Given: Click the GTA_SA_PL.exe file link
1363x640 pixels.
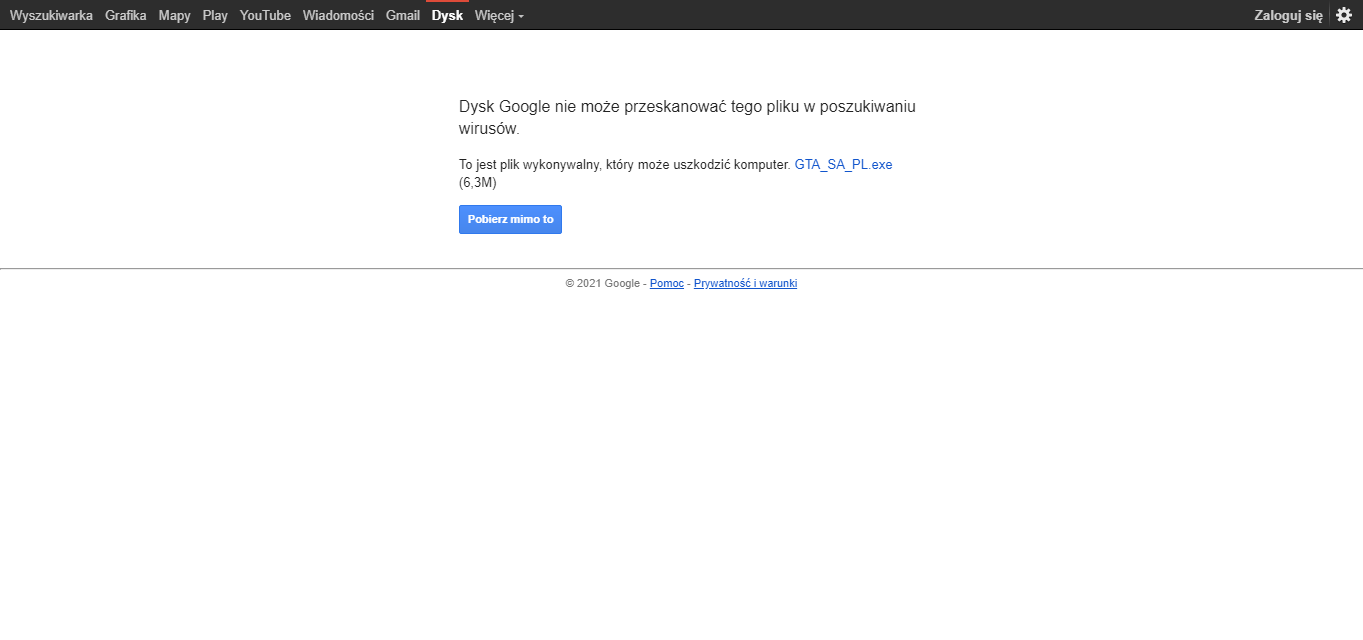Looking at the screenshot, I should [843, 165].
